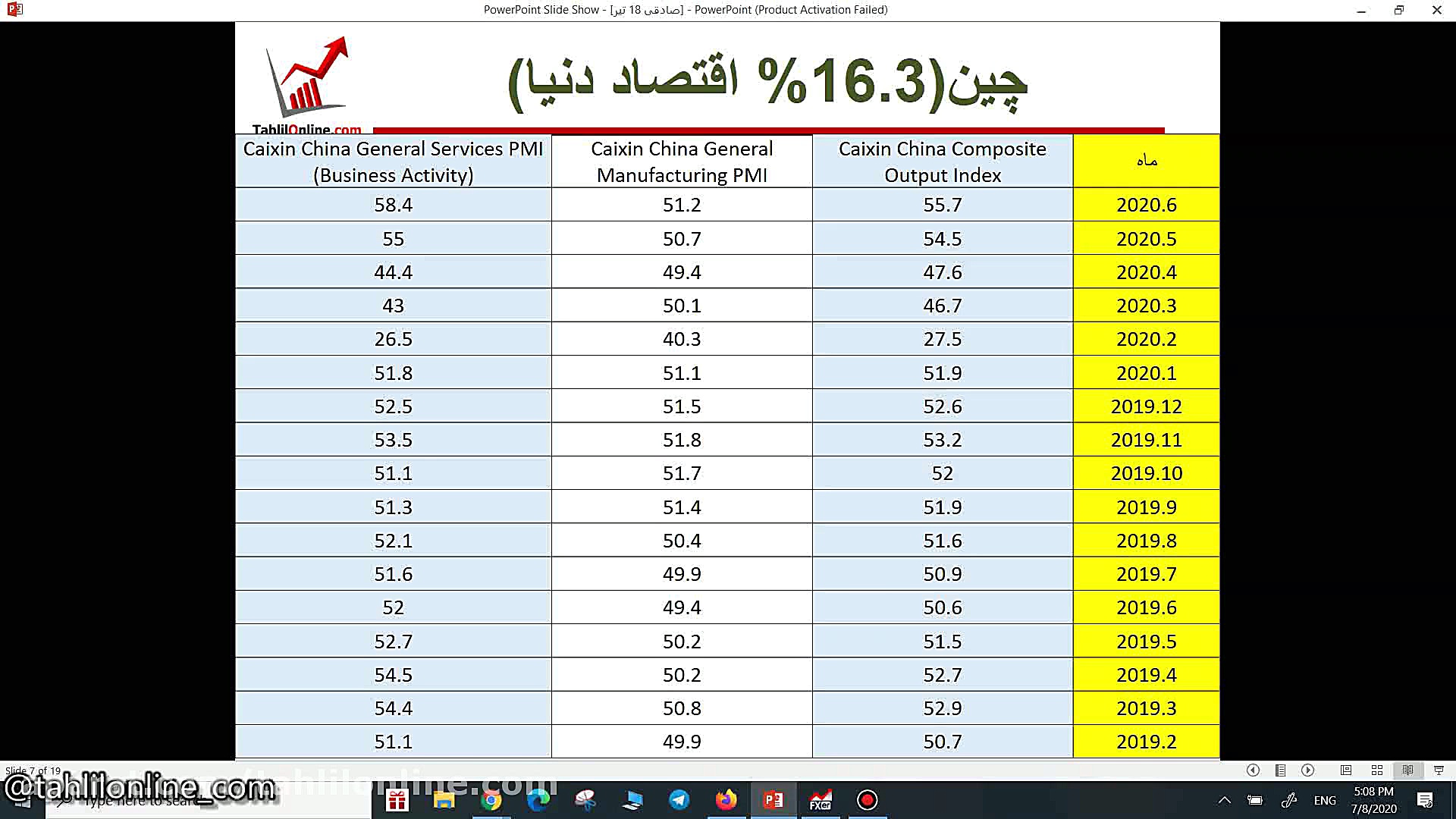Open Google Chrome from the taskbar
Image resolution: width=1456 pixels, height=819 pixels.
click(491, 802)
